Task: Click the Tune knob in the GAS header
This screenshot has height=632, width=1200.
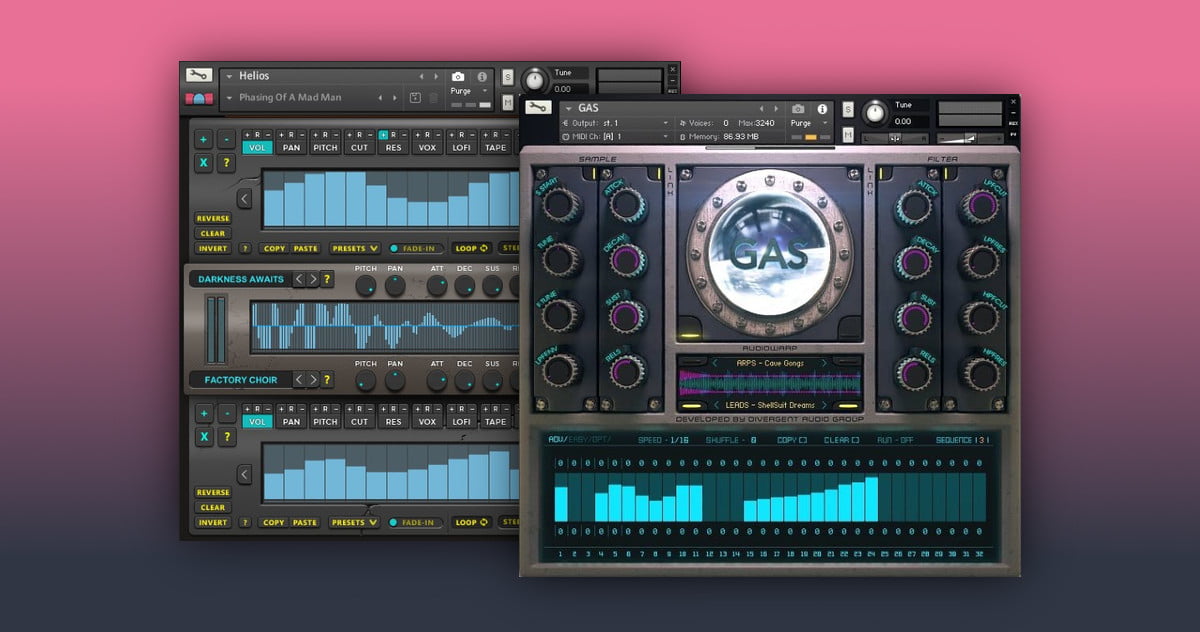Action: (875, 112)
